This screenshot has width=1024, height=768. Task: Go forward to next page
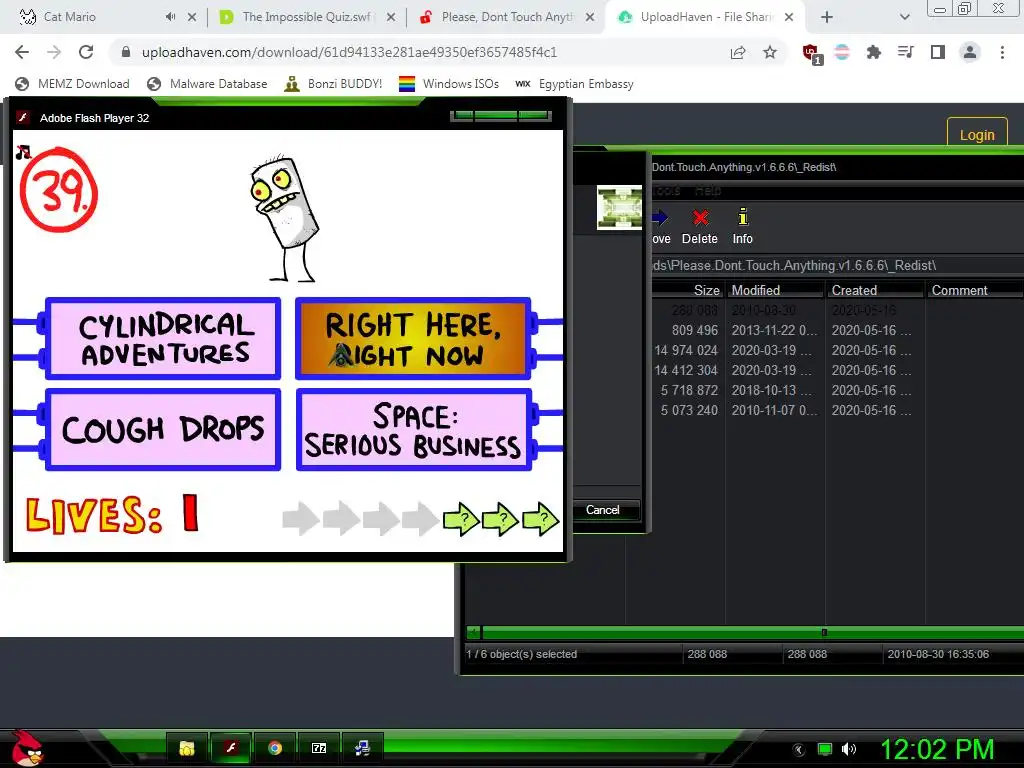click(54, 52)
